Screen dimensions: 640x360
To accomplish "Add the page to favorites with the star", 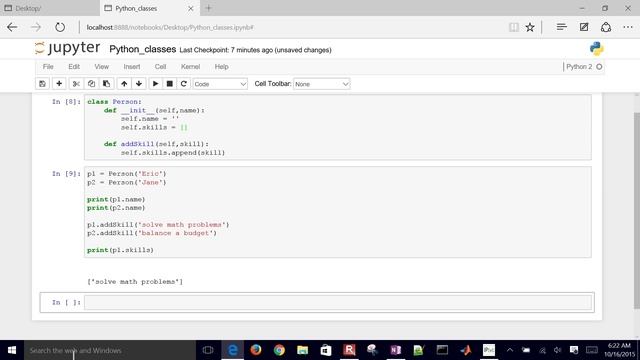I will pyautogui.click(x=530, y=27).
